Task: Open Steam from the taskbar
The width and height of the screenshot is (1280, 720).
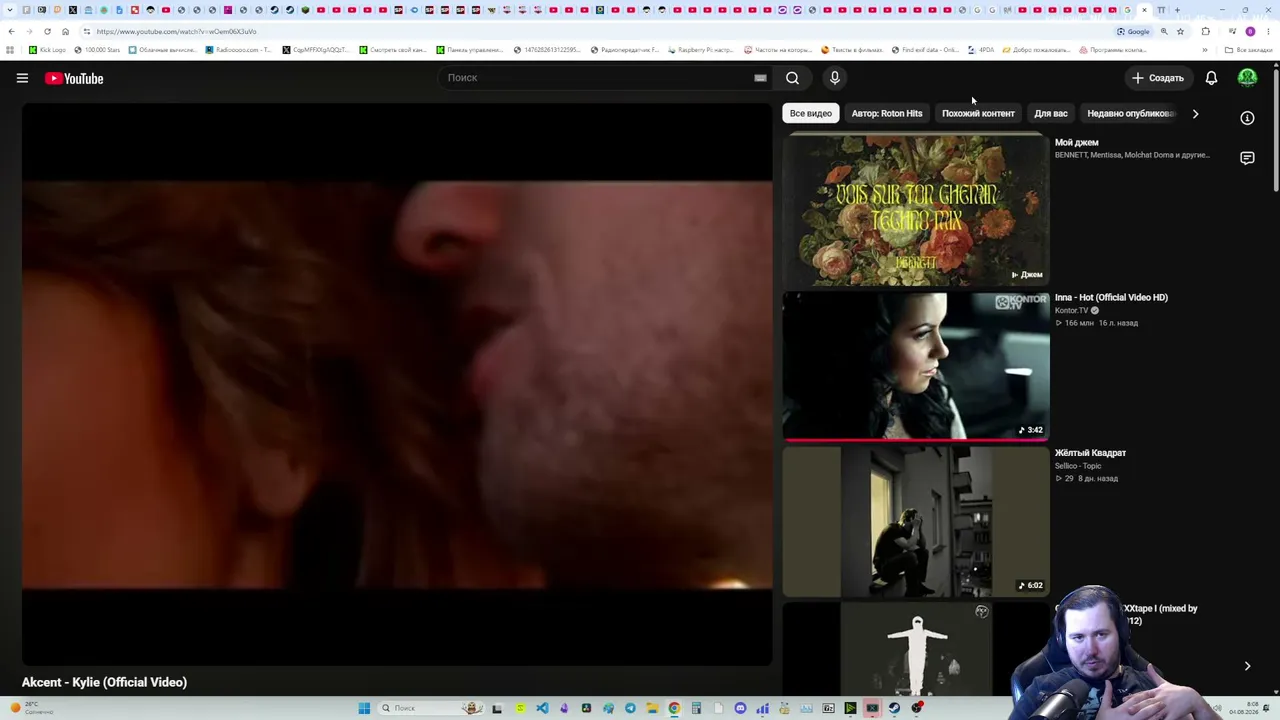Action: (x=894, y=708)
